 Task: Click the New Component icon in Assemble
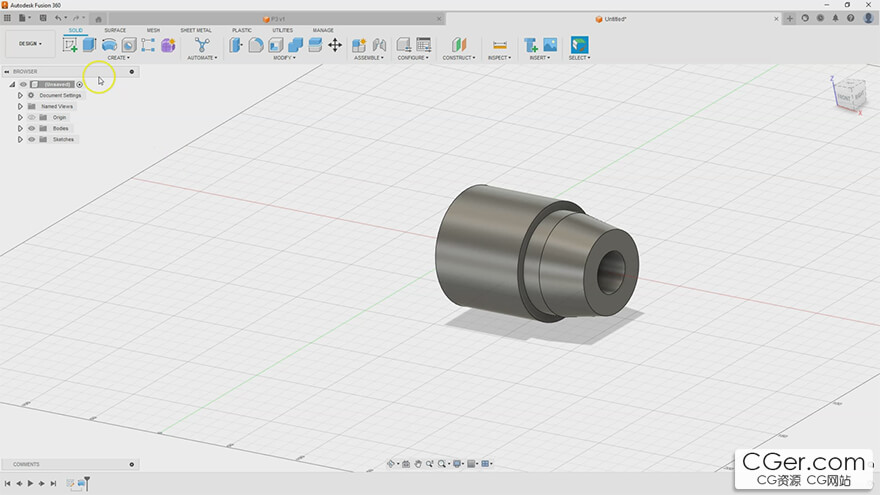pyautogui.click(x=359, y=45)
